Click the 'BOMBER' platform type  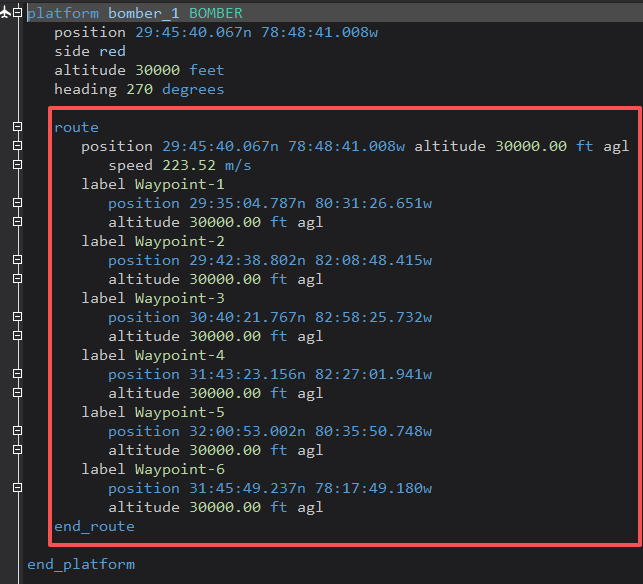[216, 14]
